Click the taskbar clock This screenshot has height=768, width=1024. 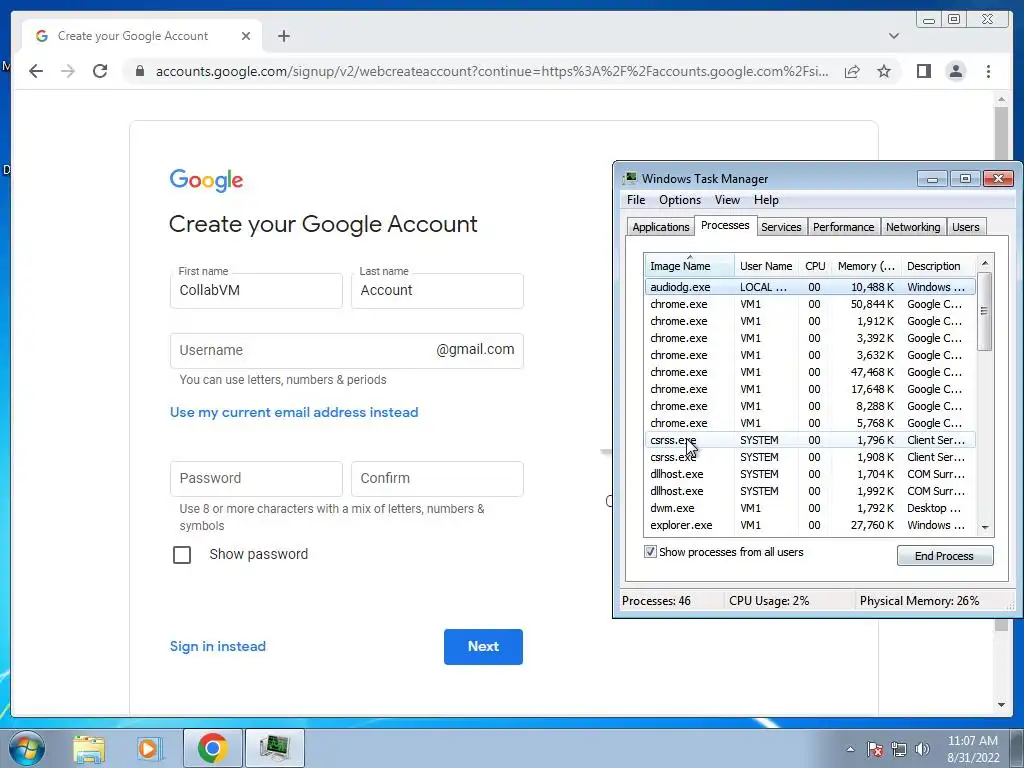coord(973,749)
